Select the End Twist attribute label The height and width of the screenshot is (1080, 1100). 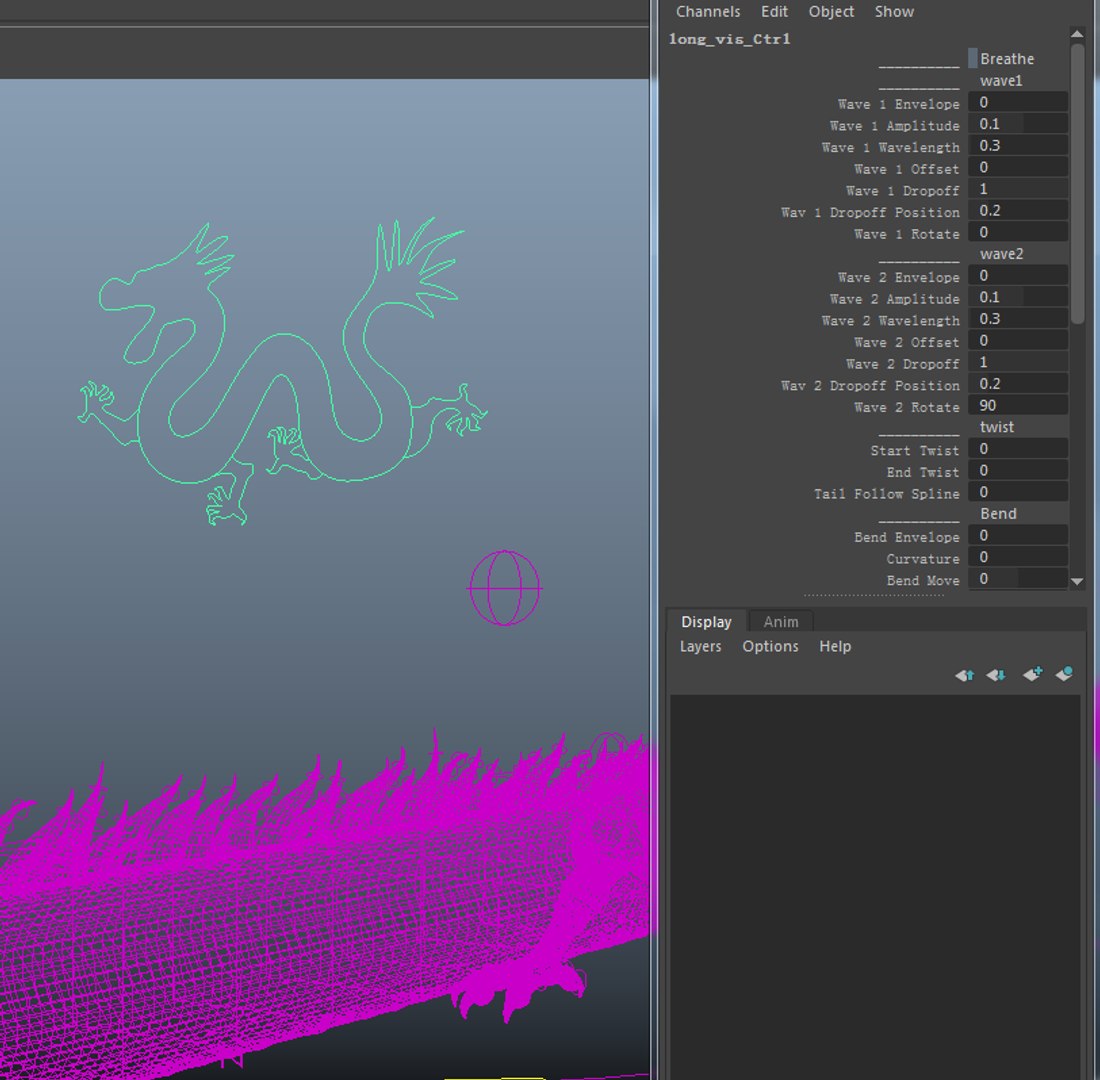pos(923,472)
